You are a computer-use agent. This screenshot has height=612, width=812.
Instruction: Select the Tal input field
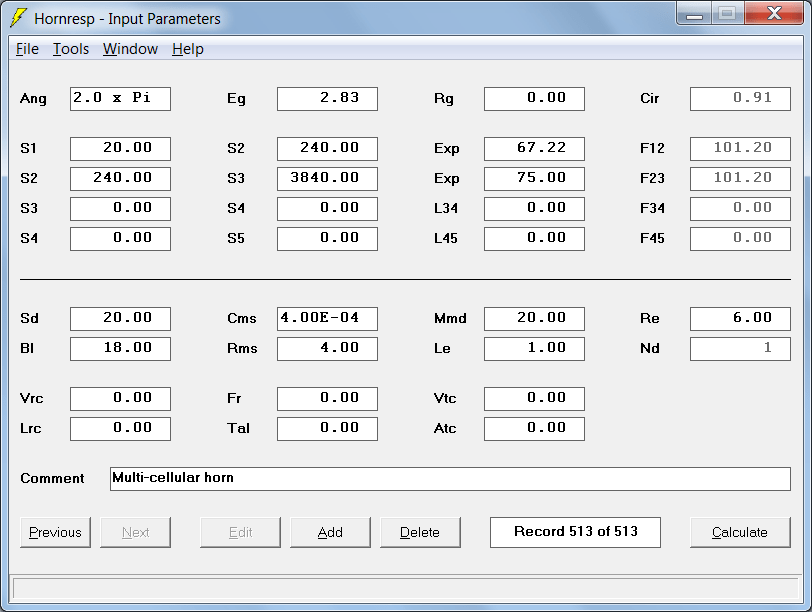[327, 429]
